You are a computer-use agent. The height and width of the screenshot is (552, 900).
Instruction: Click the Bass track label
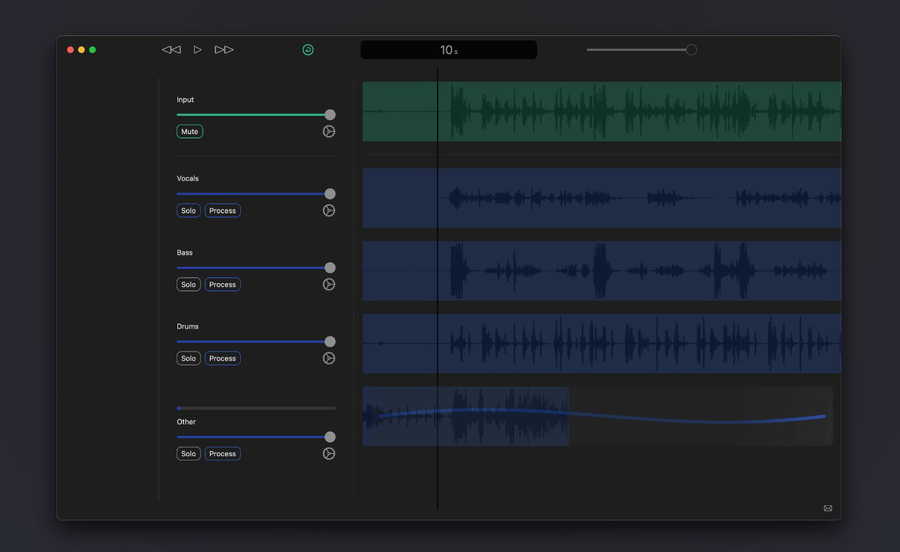(184, 252)
